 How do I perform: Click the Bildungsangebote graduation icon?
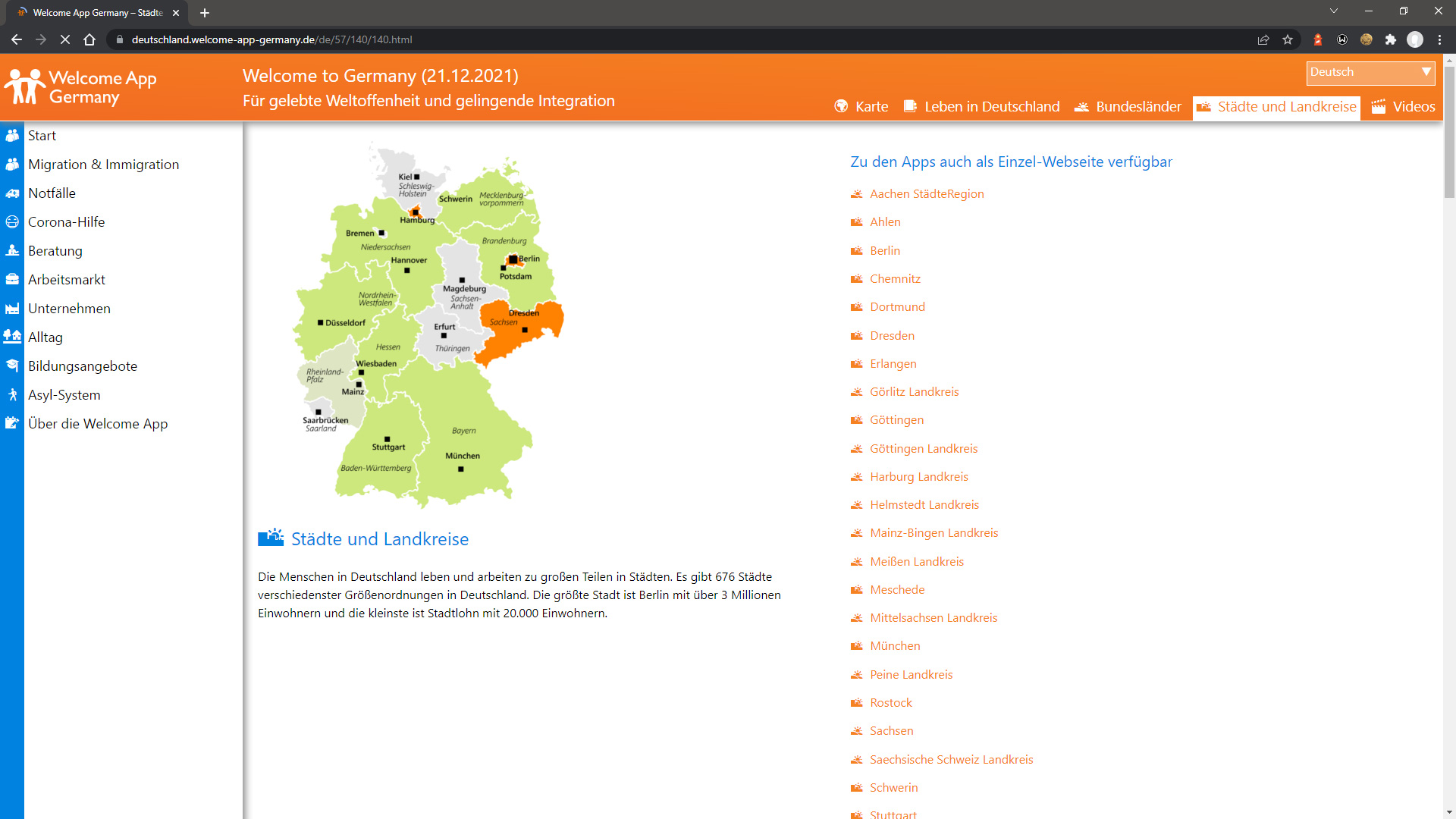[x=12, y=366]
